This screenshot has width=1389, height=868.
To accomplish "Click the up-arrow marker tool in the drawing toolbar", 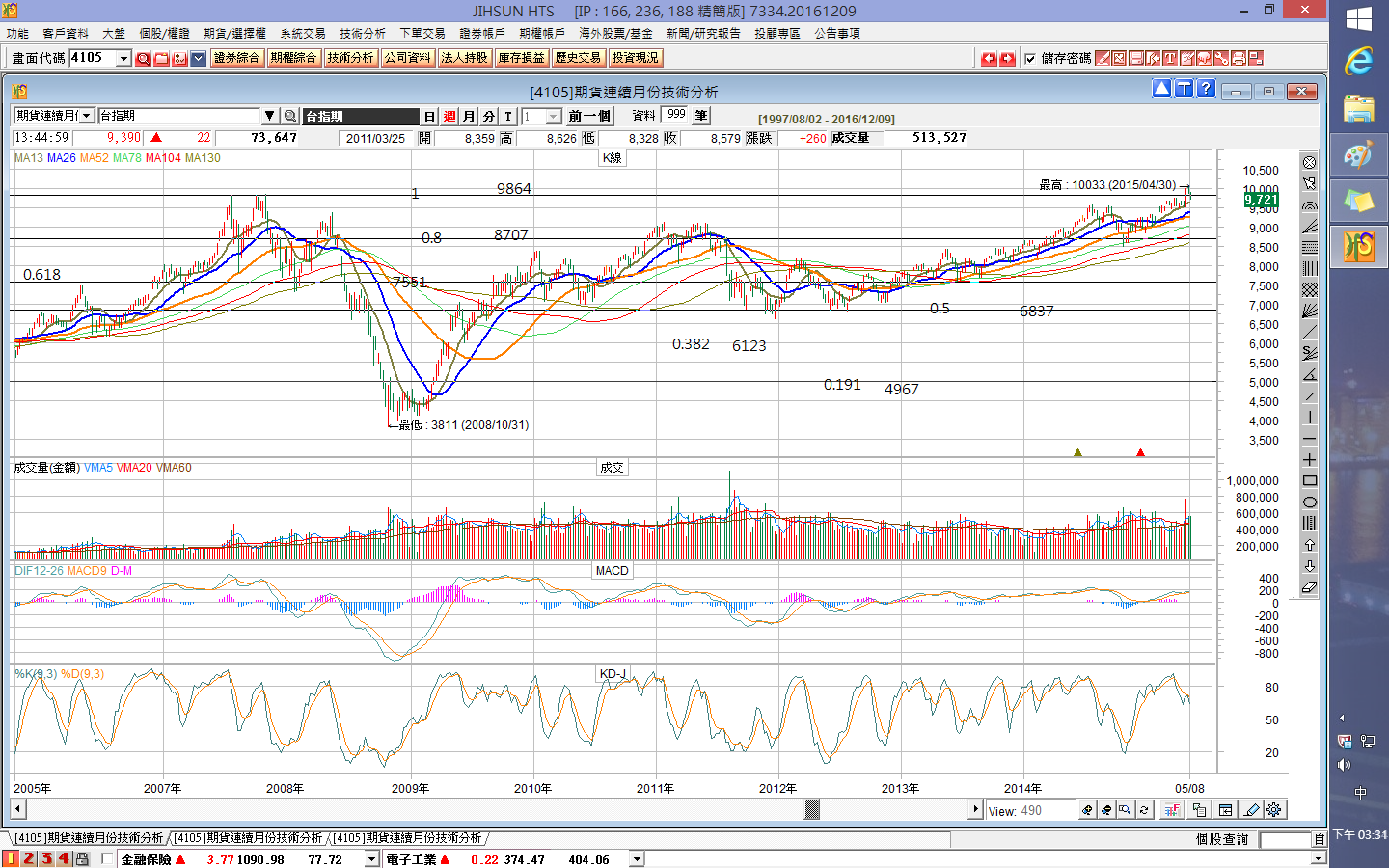I will click(1309, 544).
